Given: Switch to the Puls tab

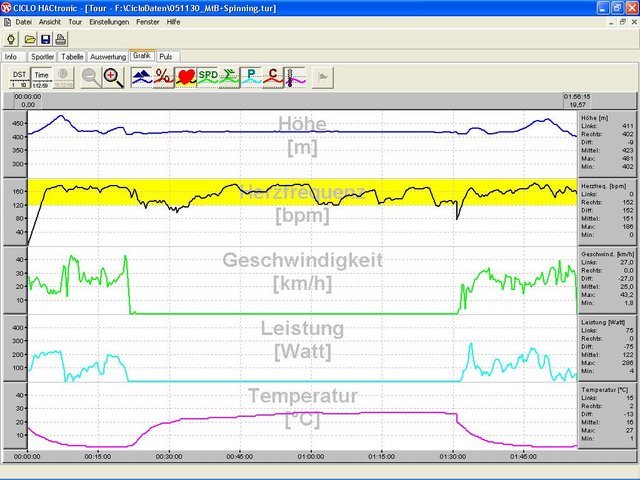Looking at the screenshot, I should coord(166,57).
